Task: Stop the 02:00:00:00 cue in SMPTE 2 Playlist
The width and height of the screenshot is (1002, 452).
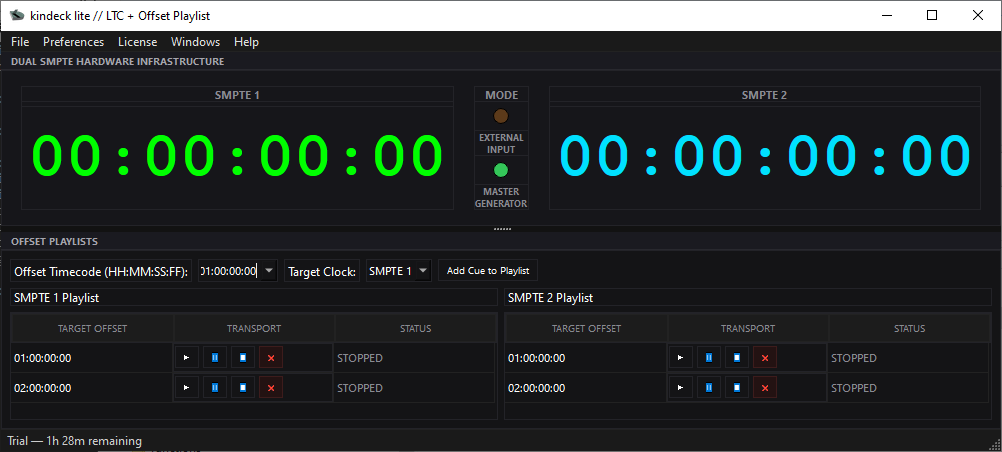Action: (x=737, y=387)
